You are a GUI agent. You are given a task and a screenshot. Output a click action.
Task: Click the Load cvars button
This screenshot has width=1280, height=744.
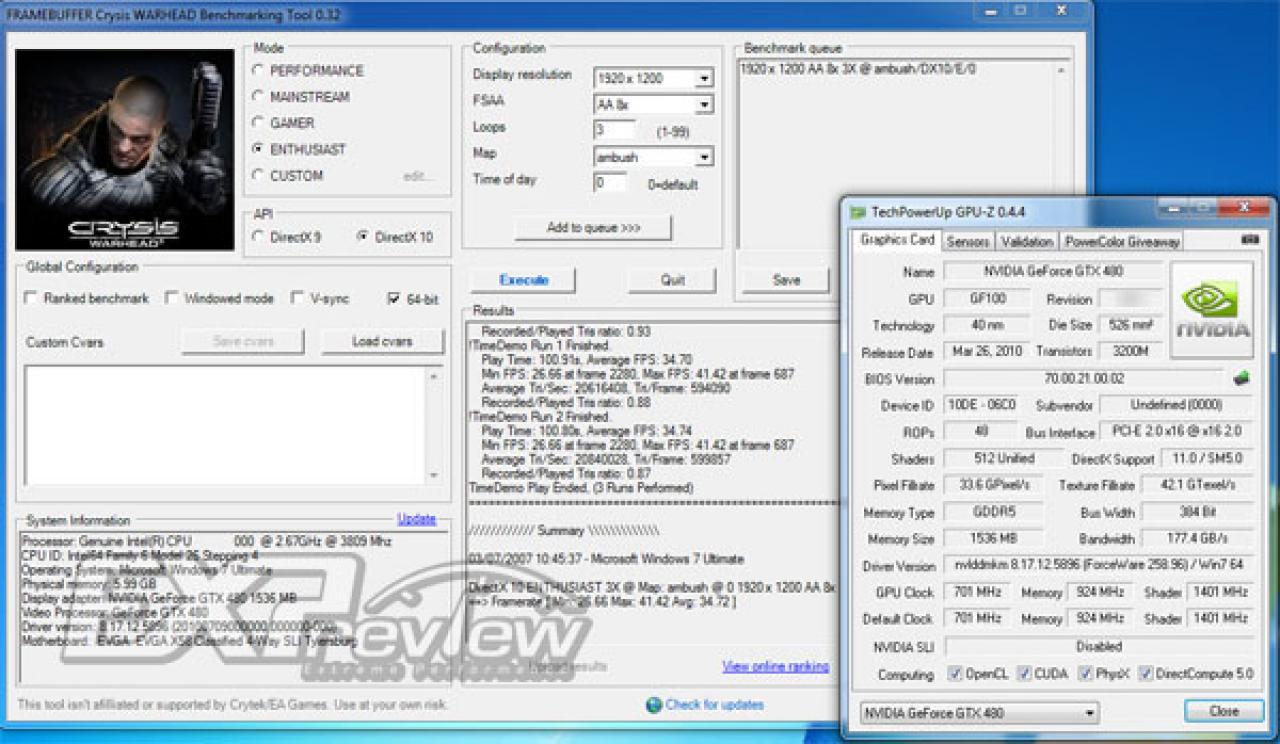click(382, 341)
